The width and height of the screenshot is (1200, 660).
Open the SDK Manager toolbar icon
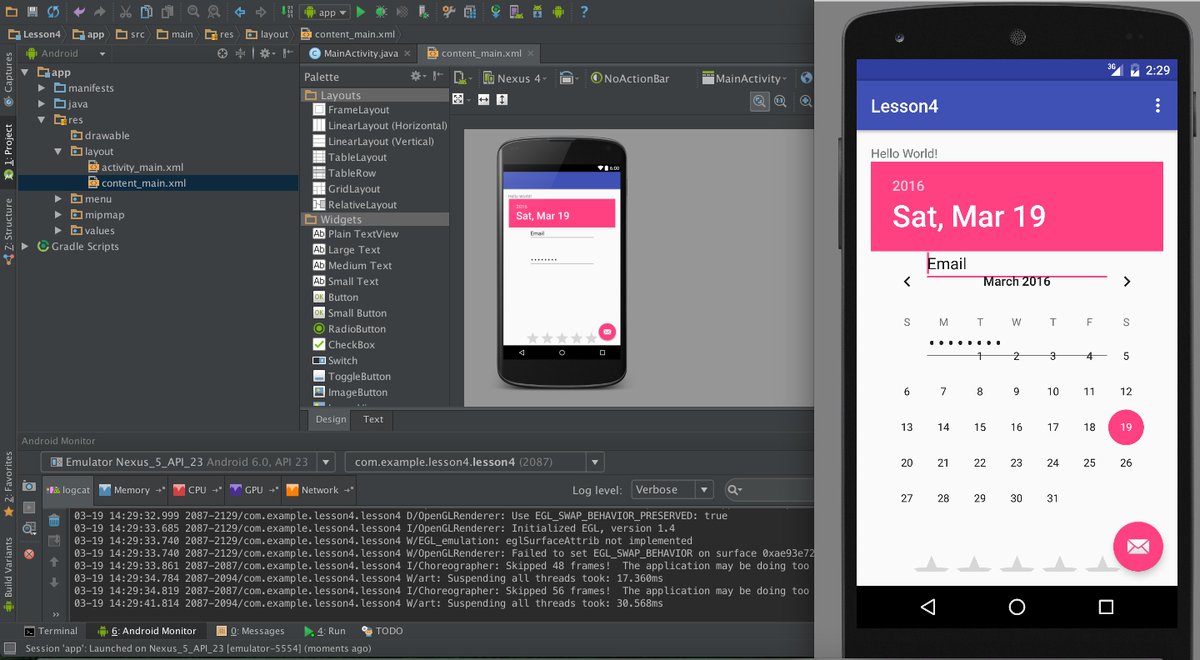[537, 12]
